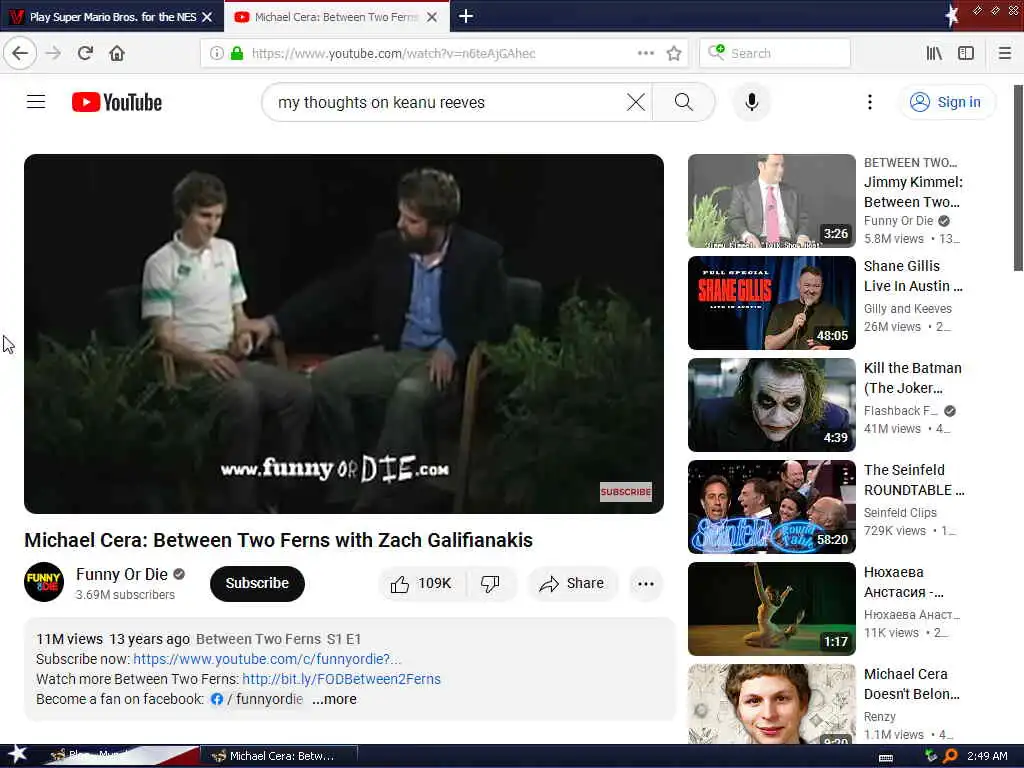Click the video player to pause
1024x768 pixels.
(x=344, y=334)
